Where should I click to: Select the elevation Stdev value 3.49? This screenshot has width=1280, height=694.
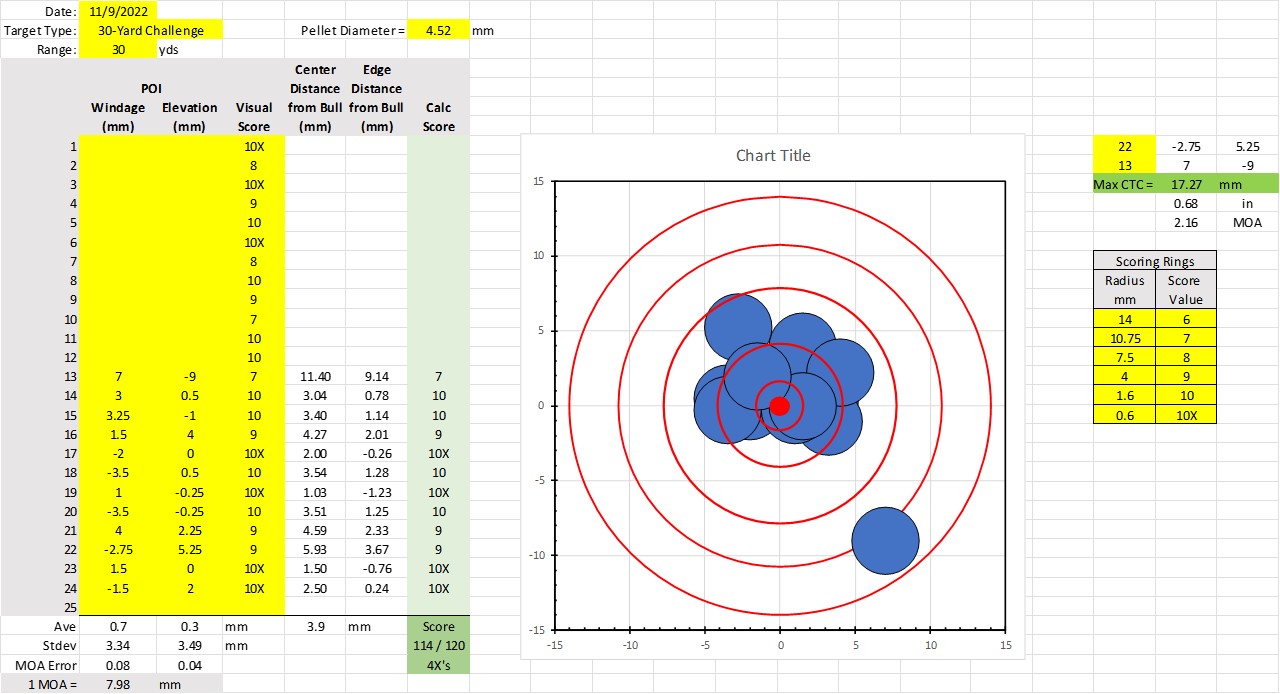[190, 646]
